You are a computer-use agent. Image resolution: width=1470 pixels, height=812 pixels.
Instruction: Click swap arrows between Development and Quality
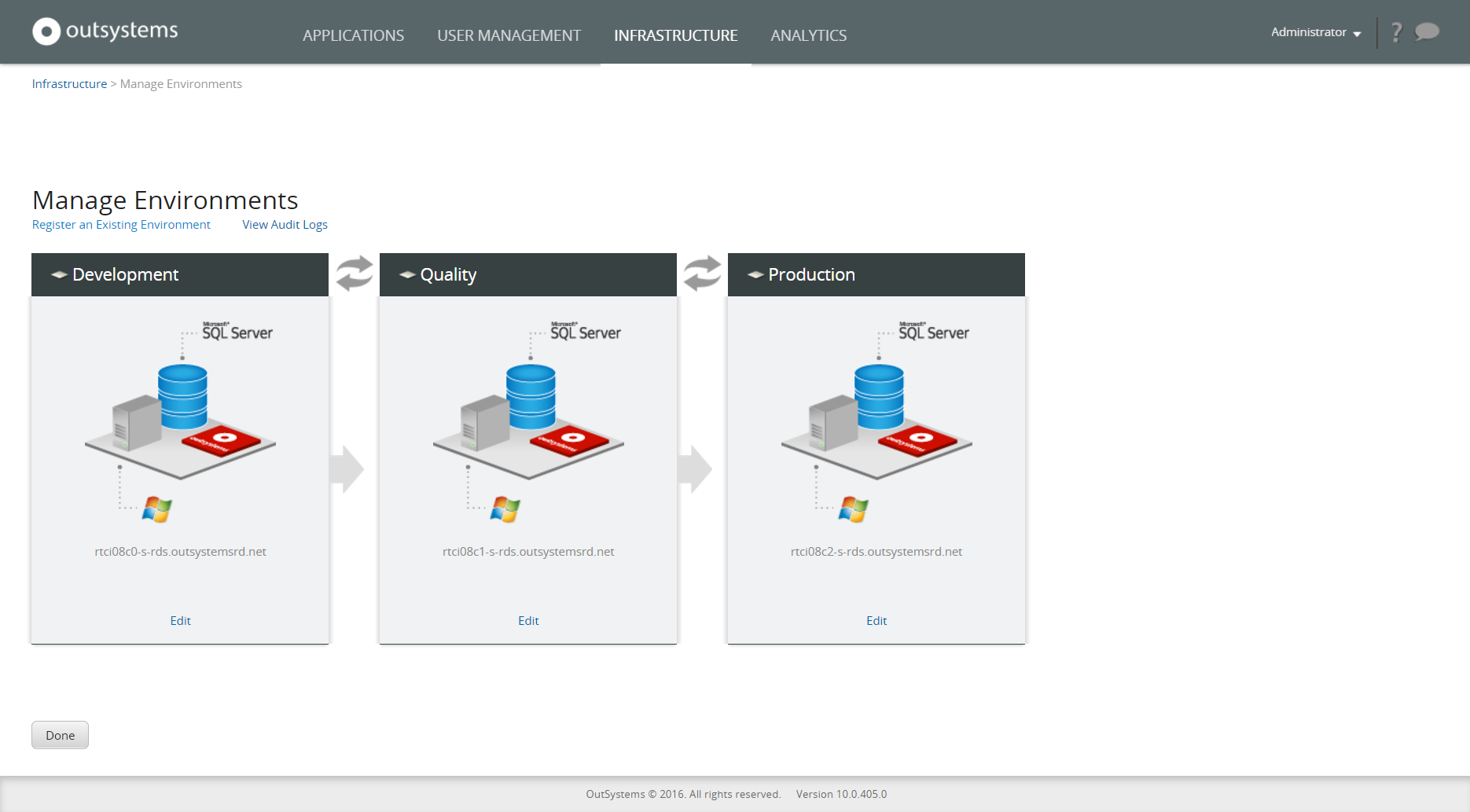pos(355,274)
